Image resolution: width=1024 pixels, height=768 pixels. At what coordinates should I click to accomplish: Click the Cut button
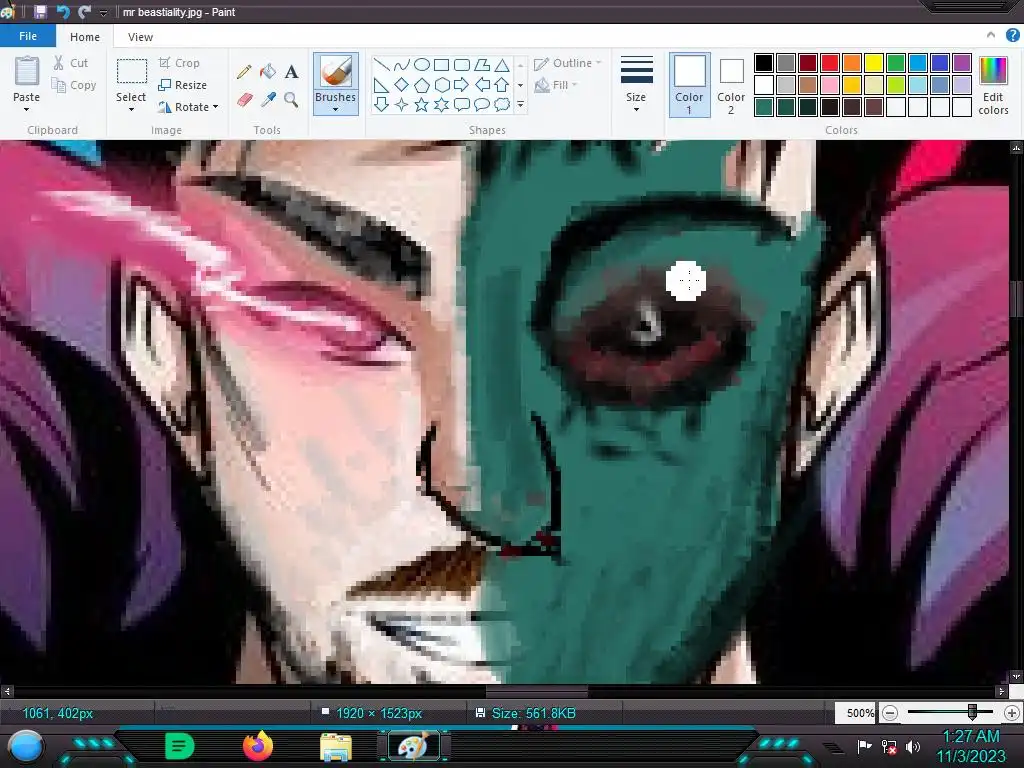point(71,63)
